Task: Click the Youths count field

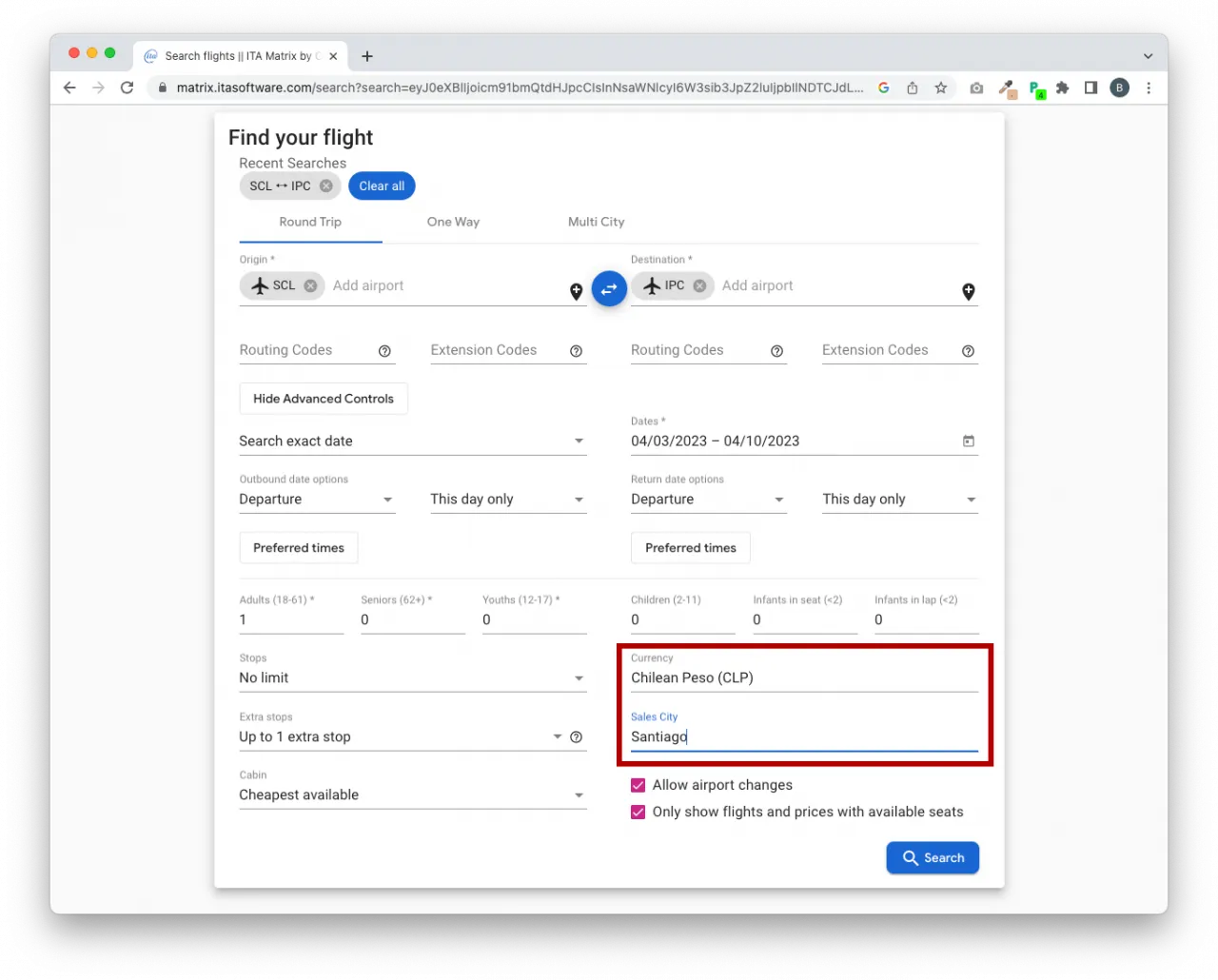Action: pos(535,620)
